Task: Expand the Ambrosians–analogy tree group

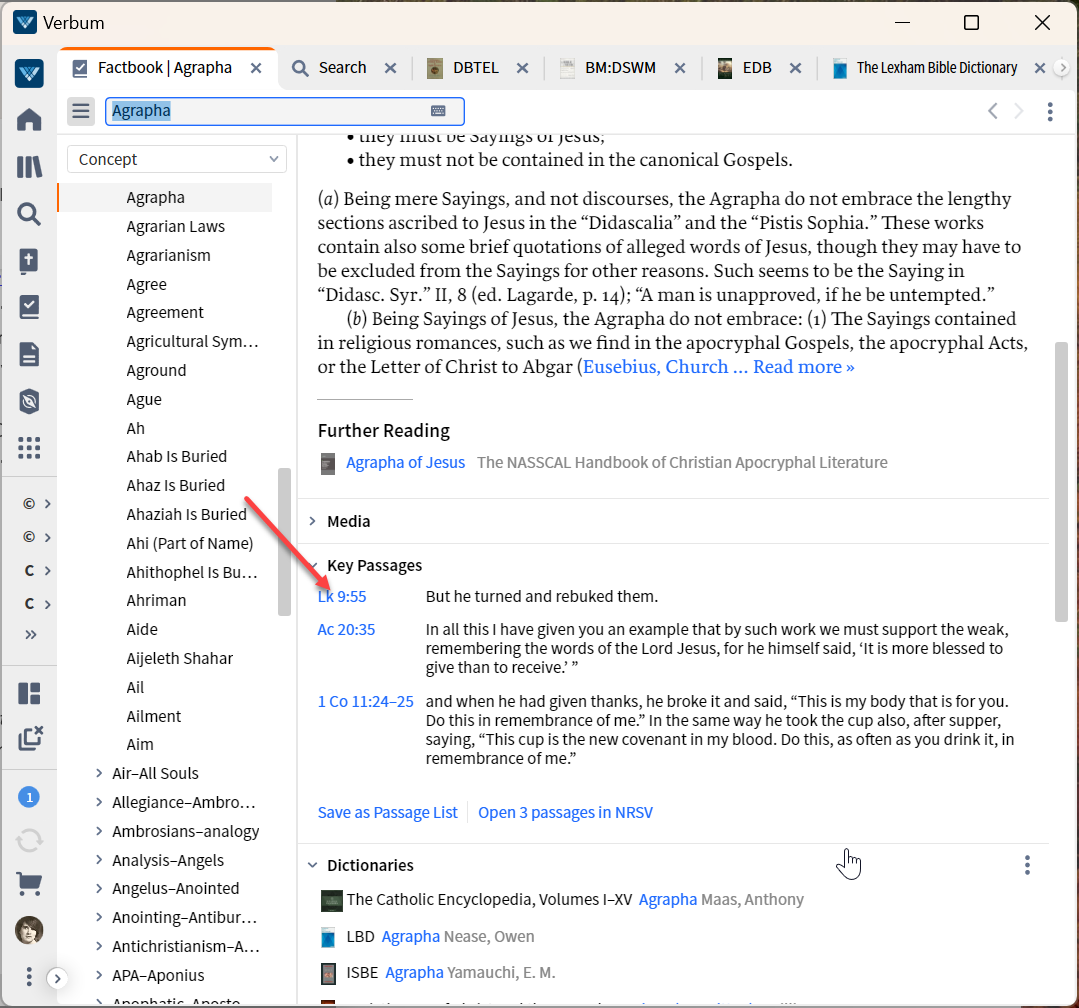Action: pos(99,831)
